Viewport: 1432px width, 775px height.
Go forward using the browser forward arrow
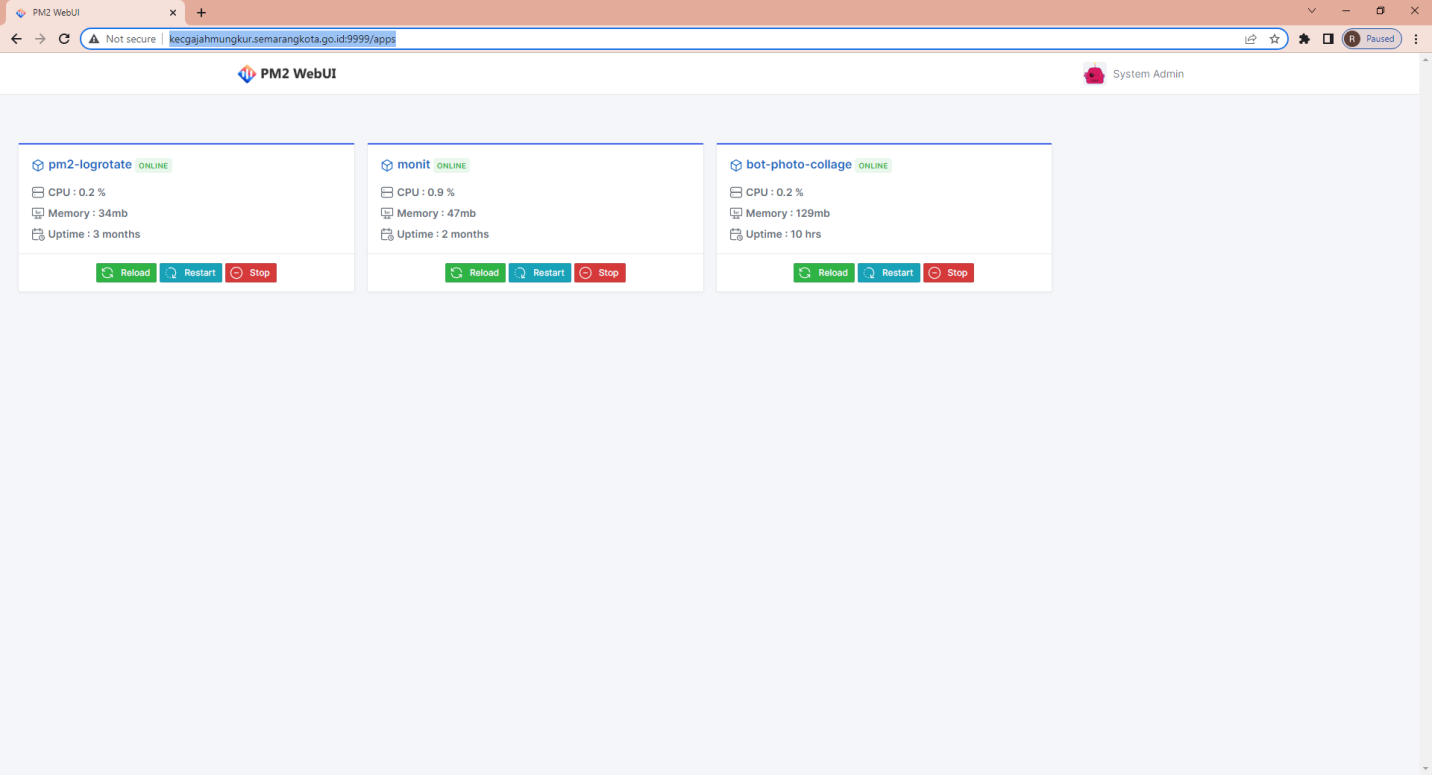point(40,39)
